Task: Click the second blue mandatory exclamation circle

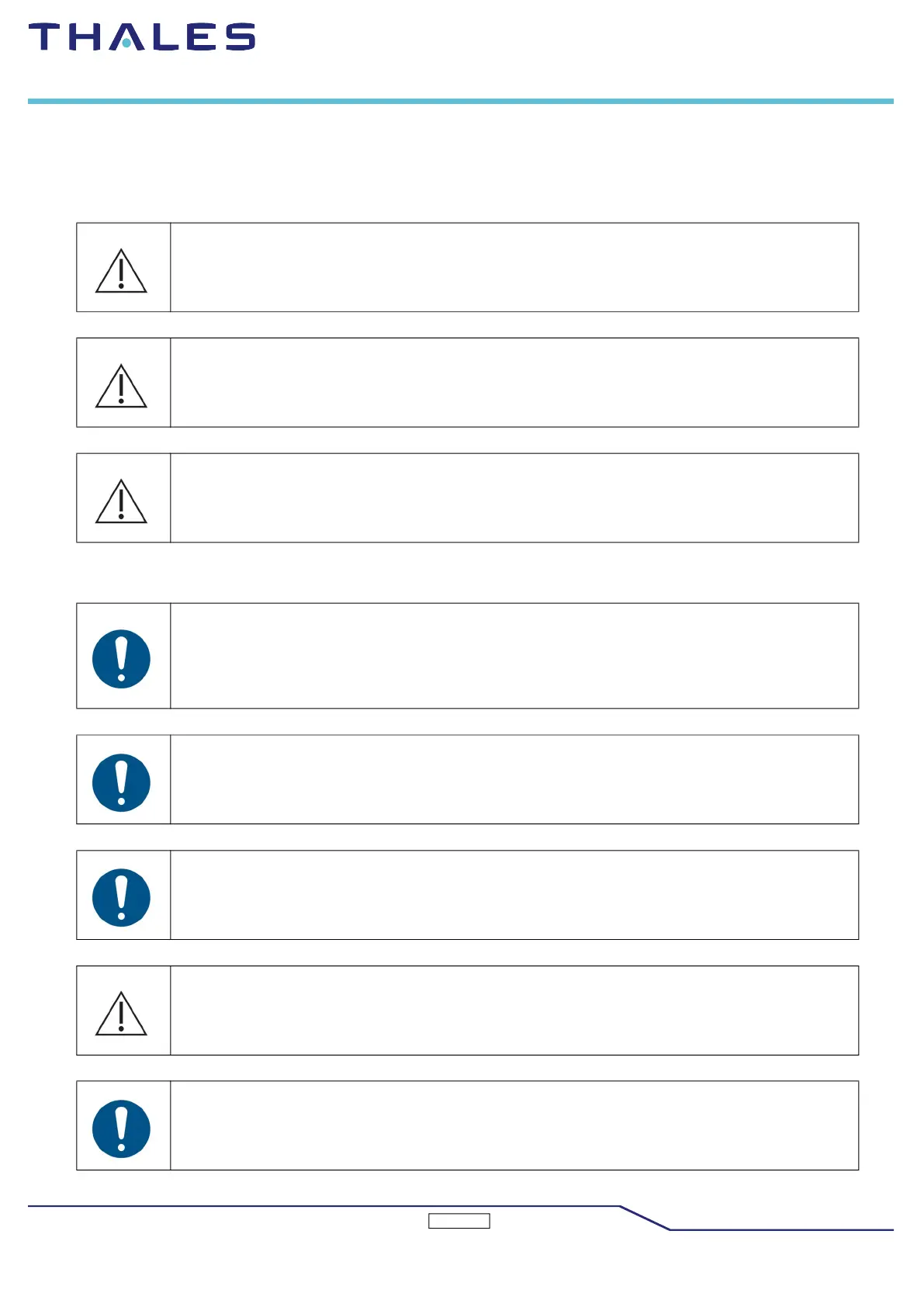Action: (x=121, y=782)
